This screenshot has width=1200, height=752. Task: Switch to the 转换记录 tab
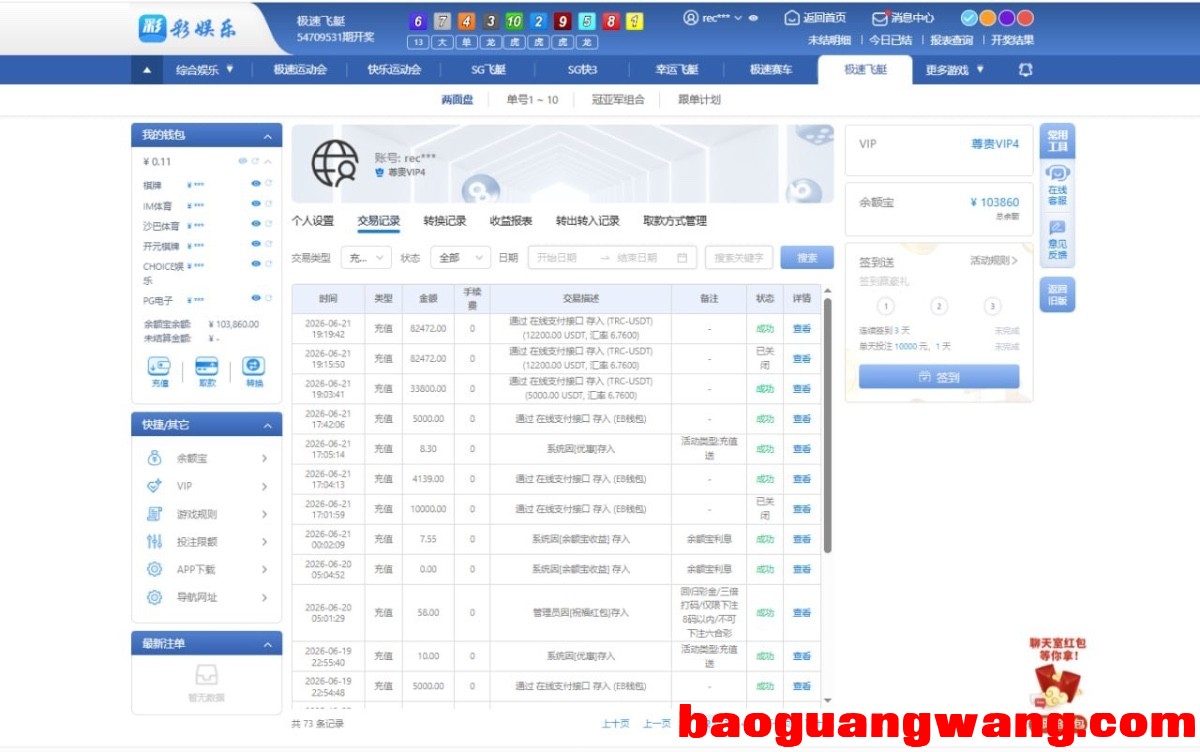(x=444, y=221)
